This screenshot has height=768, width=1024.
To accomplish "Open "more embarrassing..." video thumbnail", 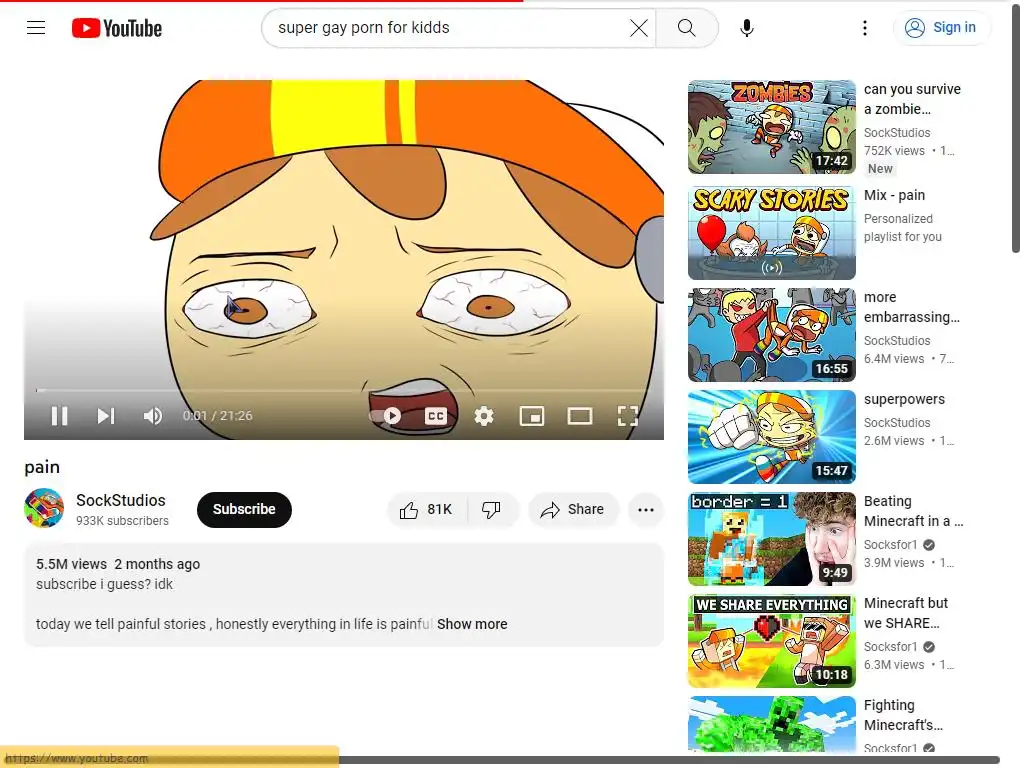I will click(x=771, y=335).
